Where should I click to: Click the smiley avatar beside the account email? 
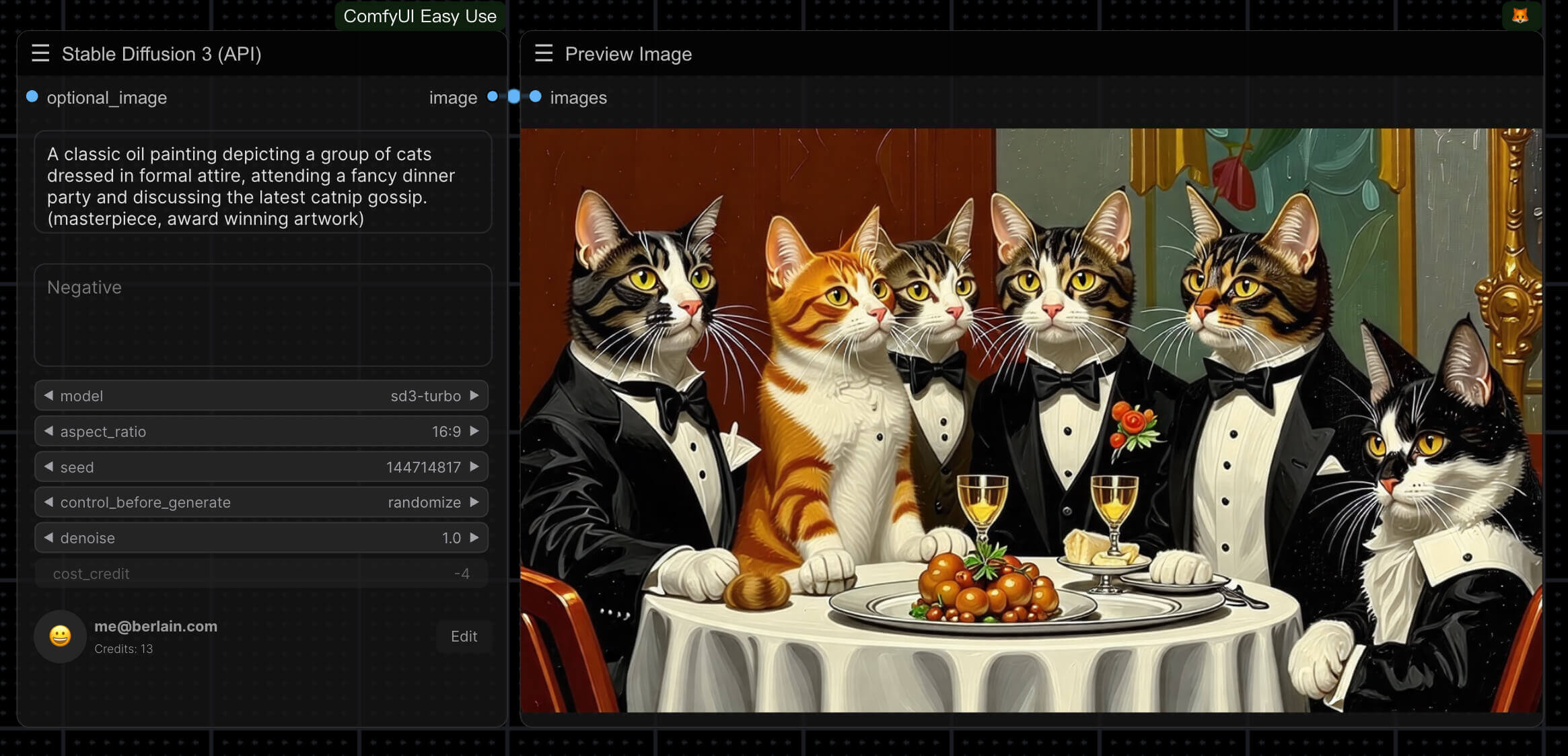point(60,636)
